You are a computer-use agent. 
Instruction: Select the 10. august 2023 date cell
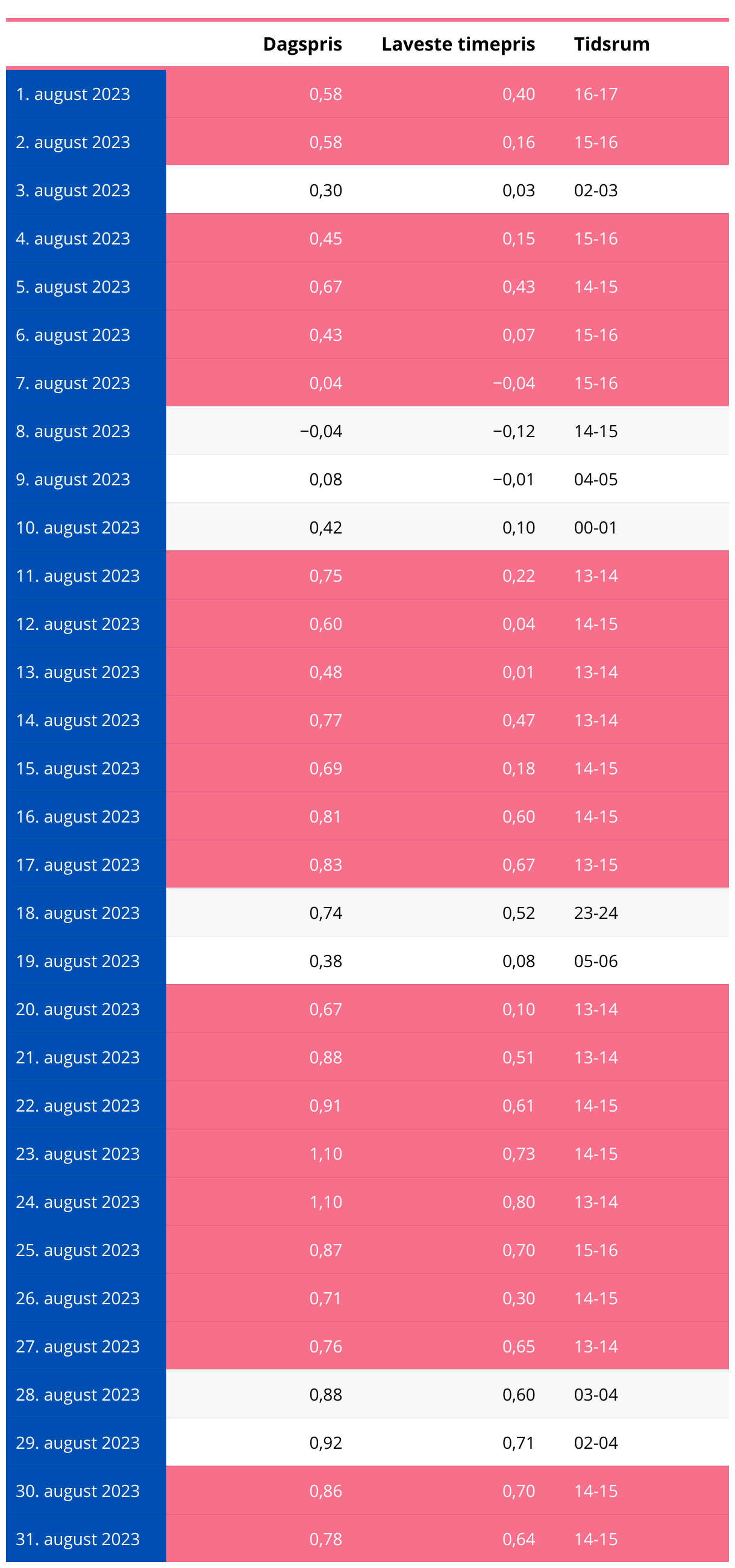[78, 527]
